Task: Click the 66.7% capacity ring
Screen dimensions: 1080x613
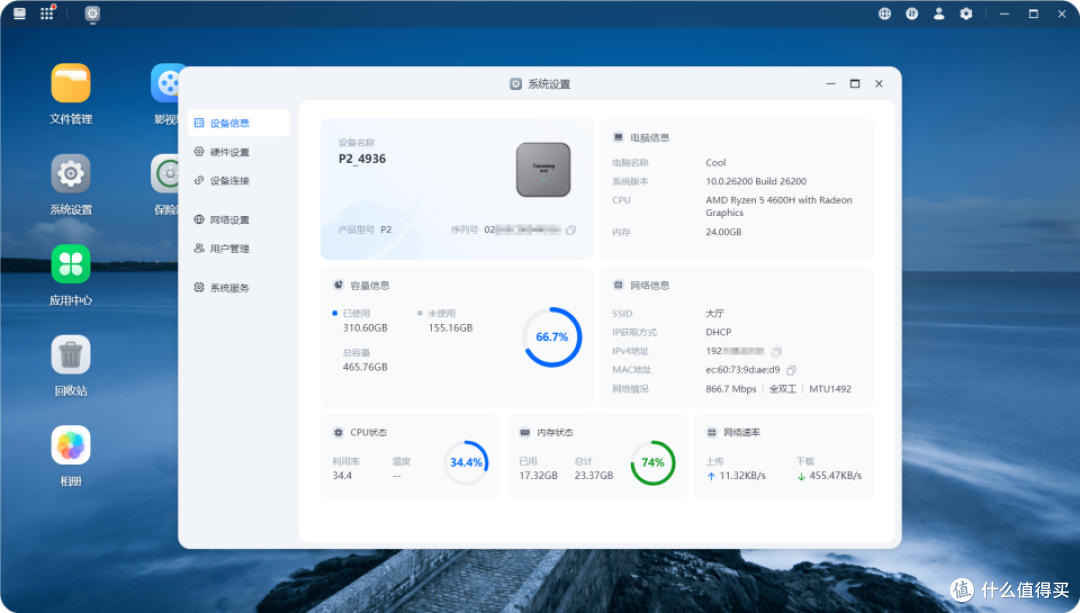Action: [552, 337]
